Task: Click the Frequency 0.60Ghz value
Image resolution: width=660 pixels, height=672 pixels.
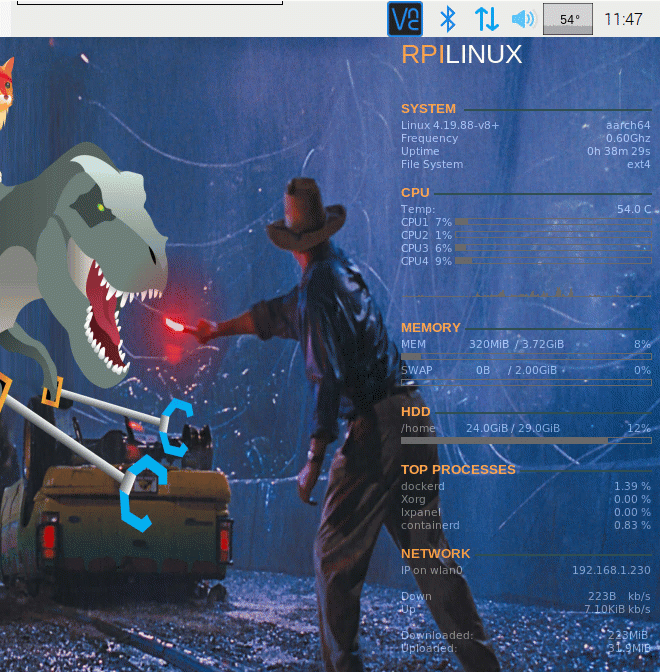Action: point(628,138)
